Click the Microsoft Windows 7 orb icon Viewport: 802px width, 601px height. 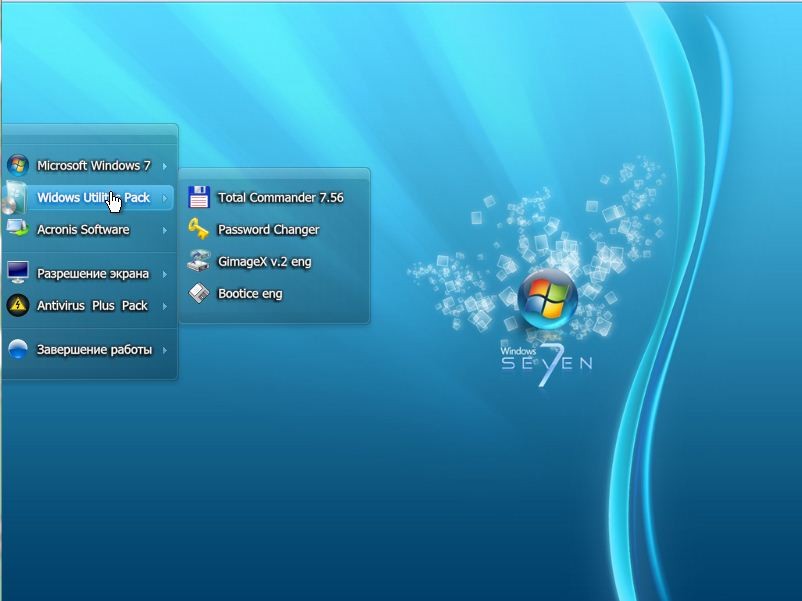coord(18,165)
